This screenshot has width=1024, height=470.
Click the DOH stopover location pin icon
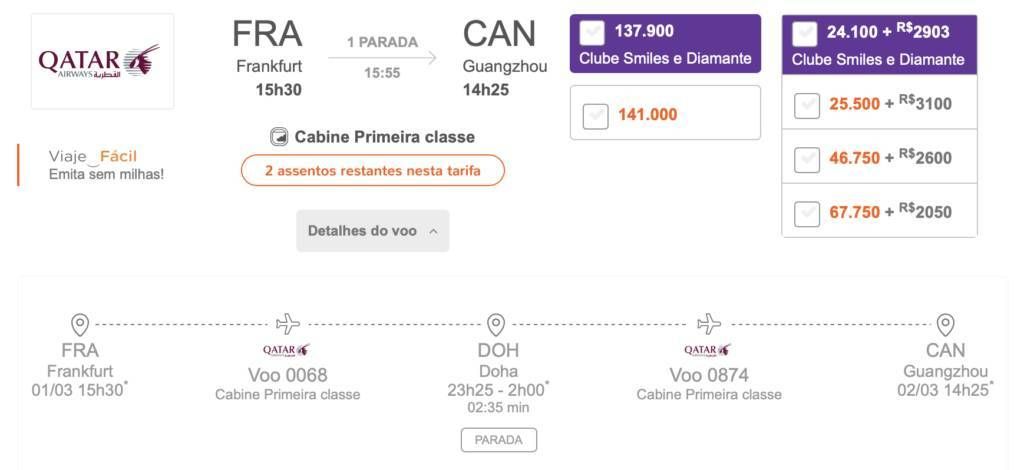(x=496, y=324)
